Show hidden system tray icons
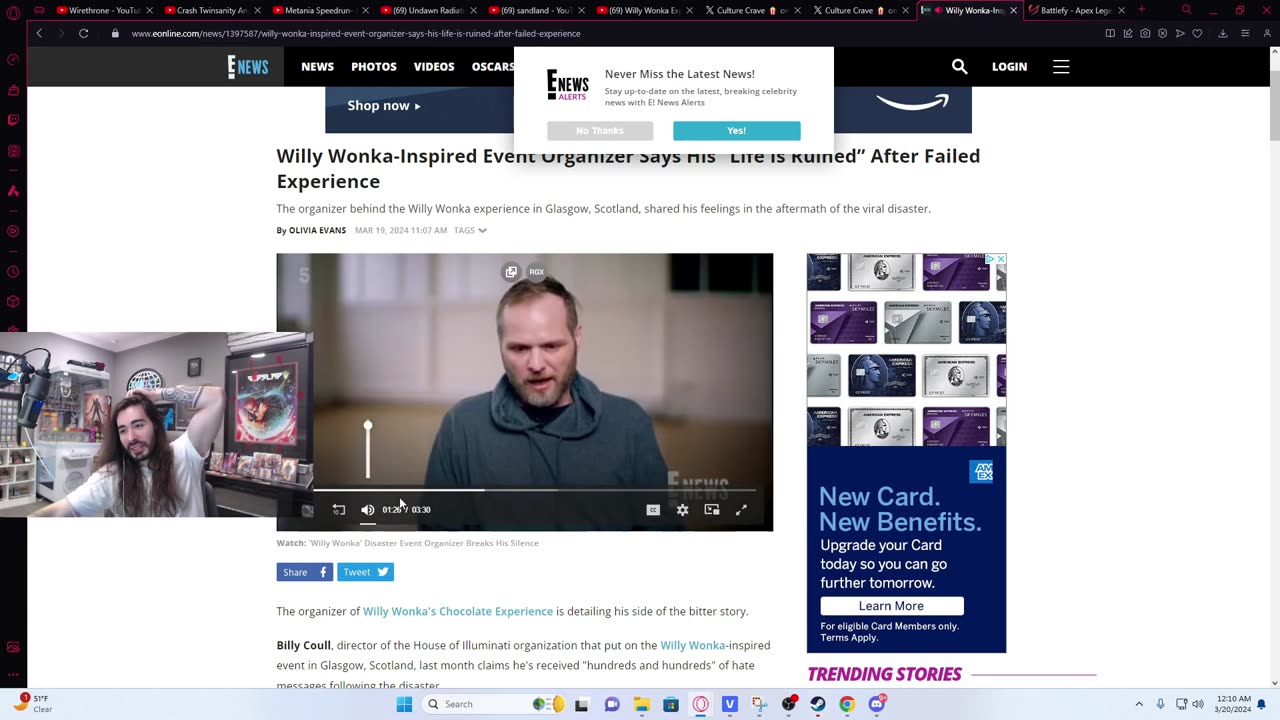Viewport: 1280px width, 720px height. click(1139, 704)
